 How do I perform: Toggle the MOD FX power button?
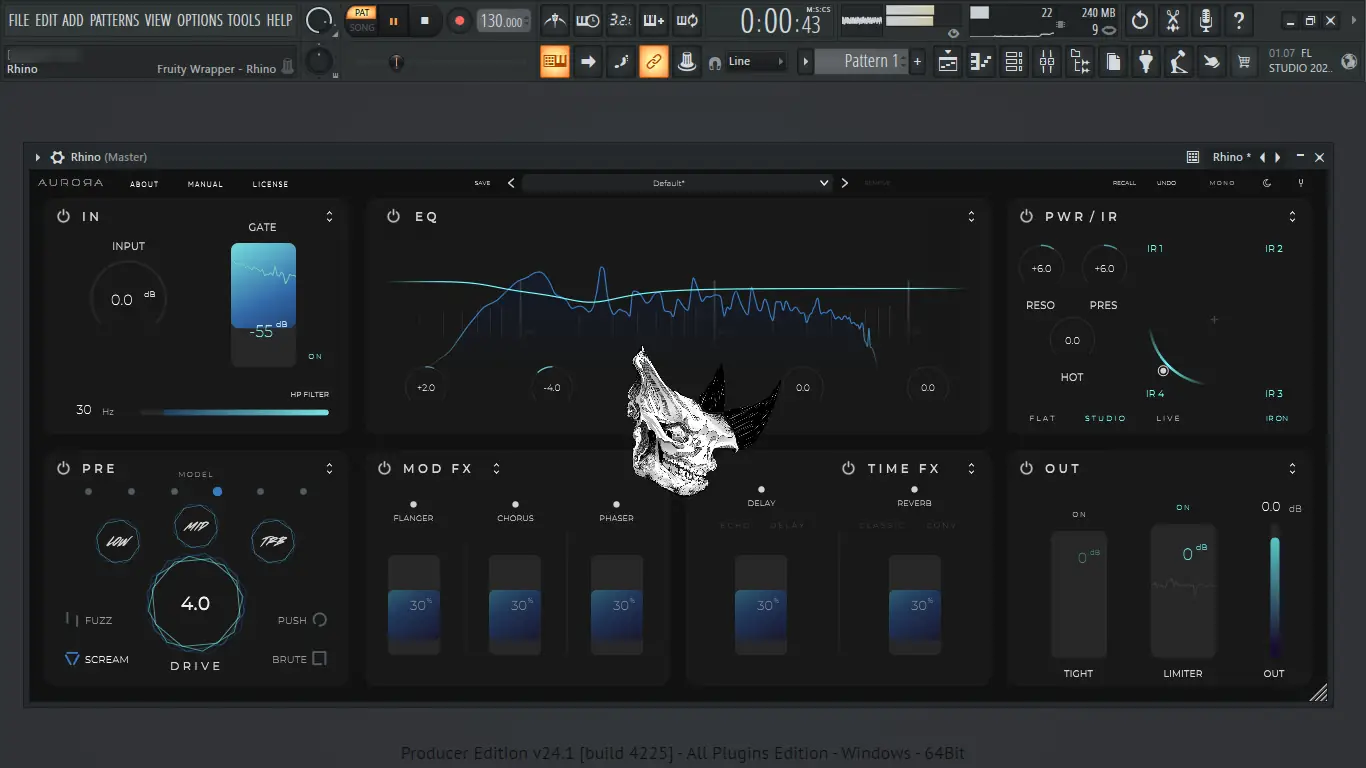pyautogui.click(x=384, y=468)
